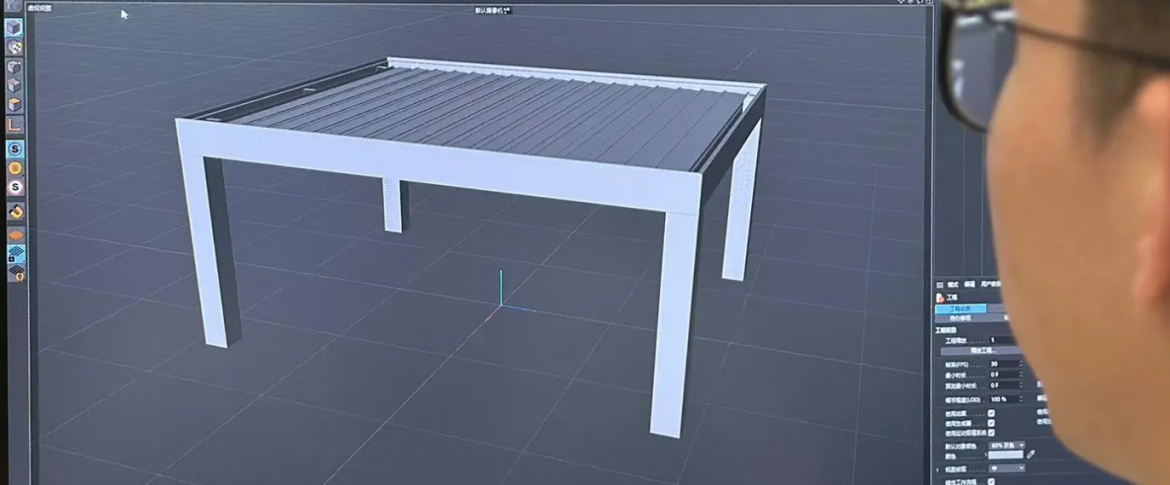Open the 模式 menu in attribute panel
This screenshot has height=485, width=1170.
[x=953, y=284]
